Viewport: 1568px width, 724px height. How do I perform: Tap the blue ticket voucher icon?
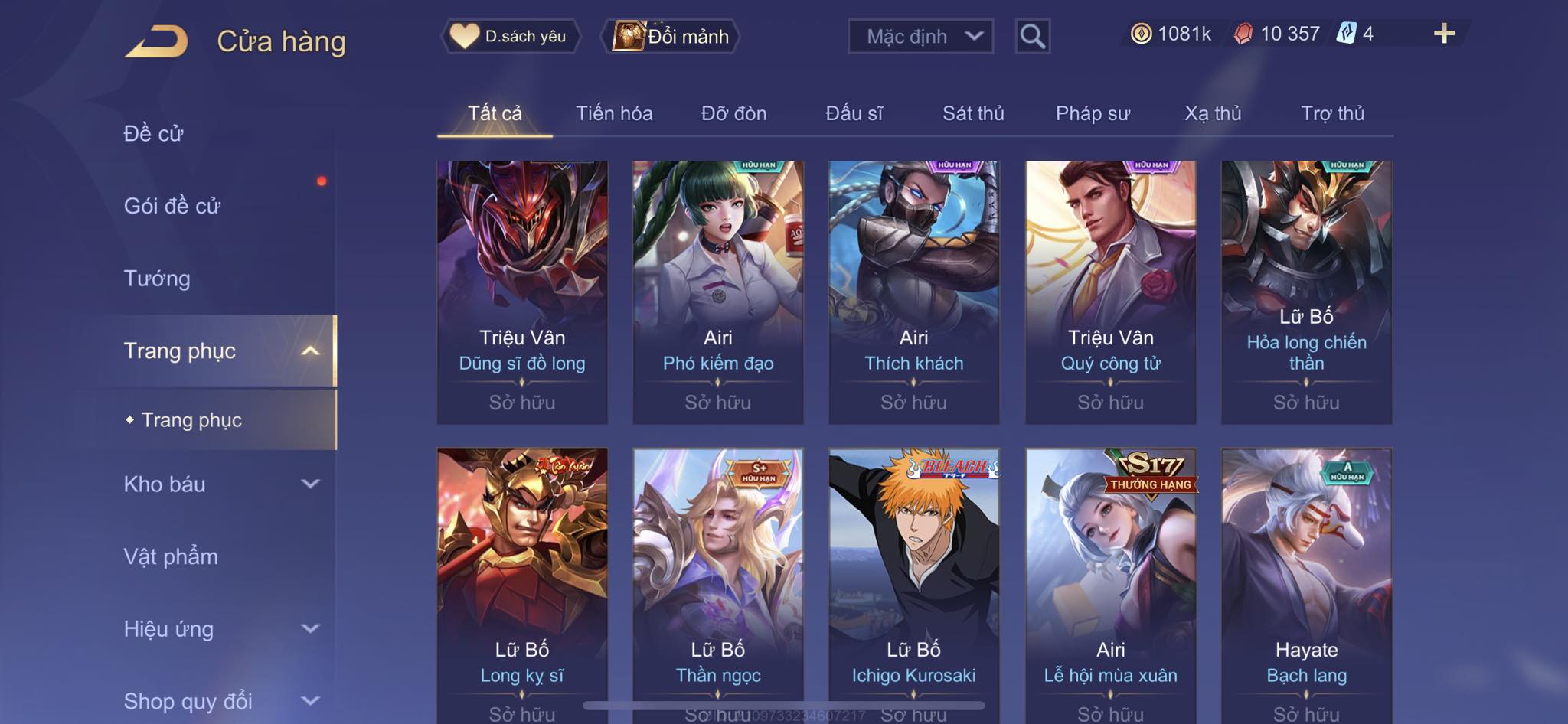[x=1346, y=34]
